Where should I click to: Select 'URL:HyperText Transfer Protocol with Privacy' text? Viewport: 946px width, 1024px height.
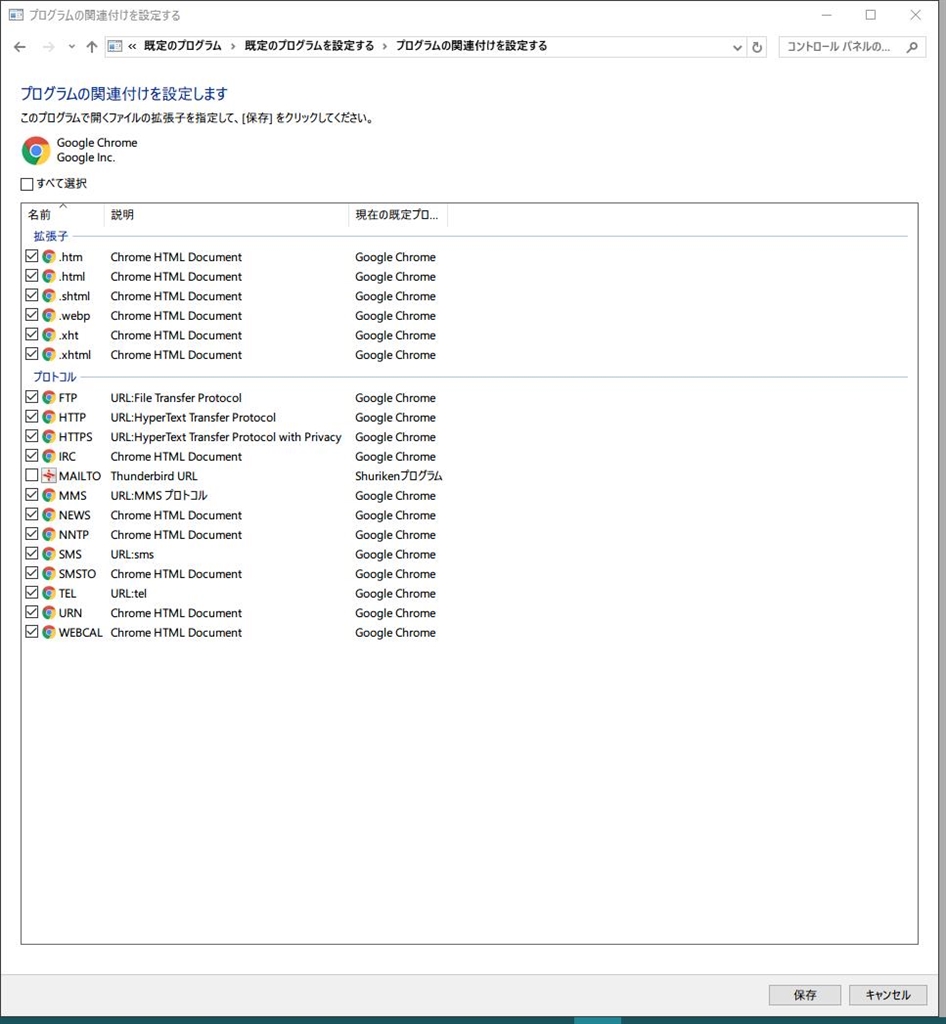tap(226, 437)
